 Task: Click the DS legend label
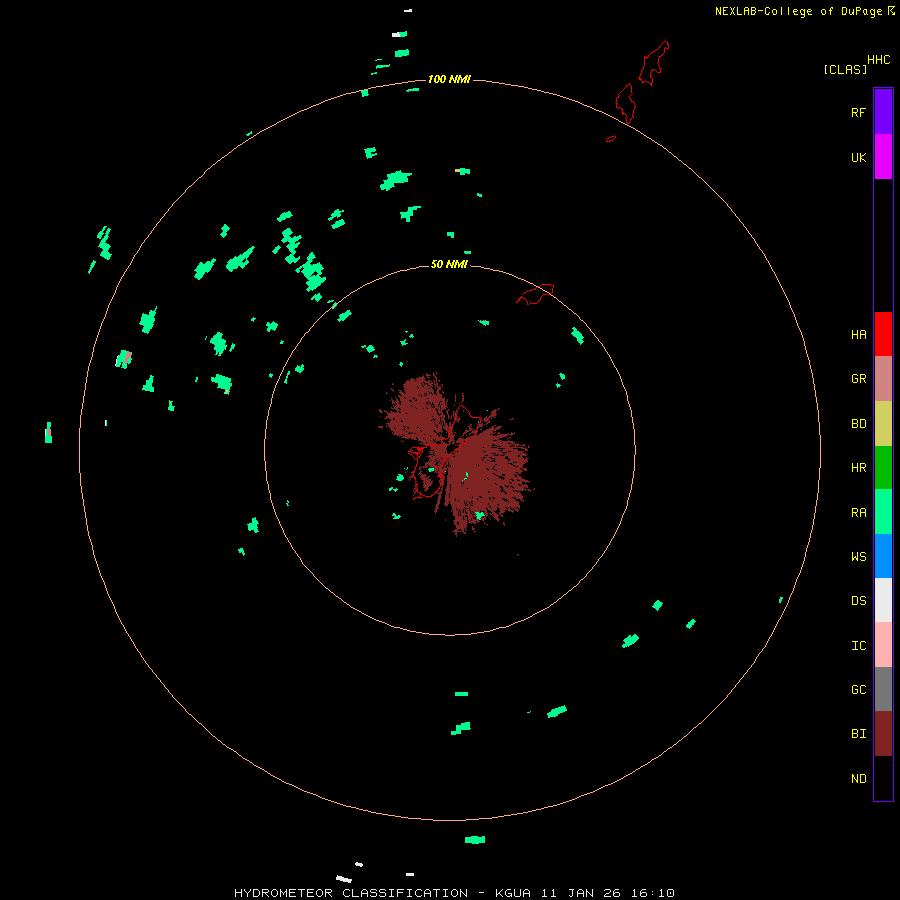point(858,600)
